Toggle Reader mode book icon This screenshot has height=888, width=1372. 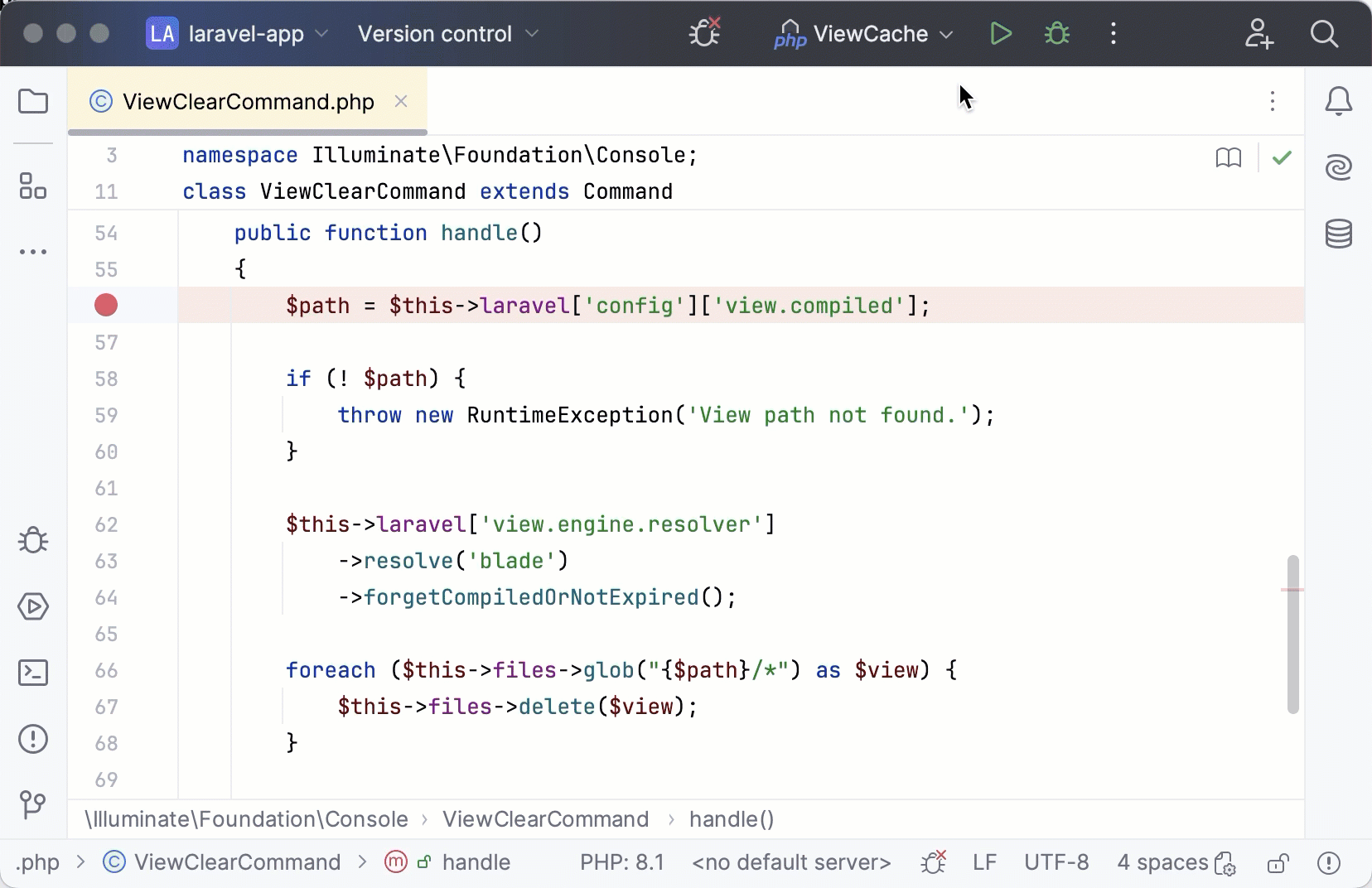(x=1228, y=157)
